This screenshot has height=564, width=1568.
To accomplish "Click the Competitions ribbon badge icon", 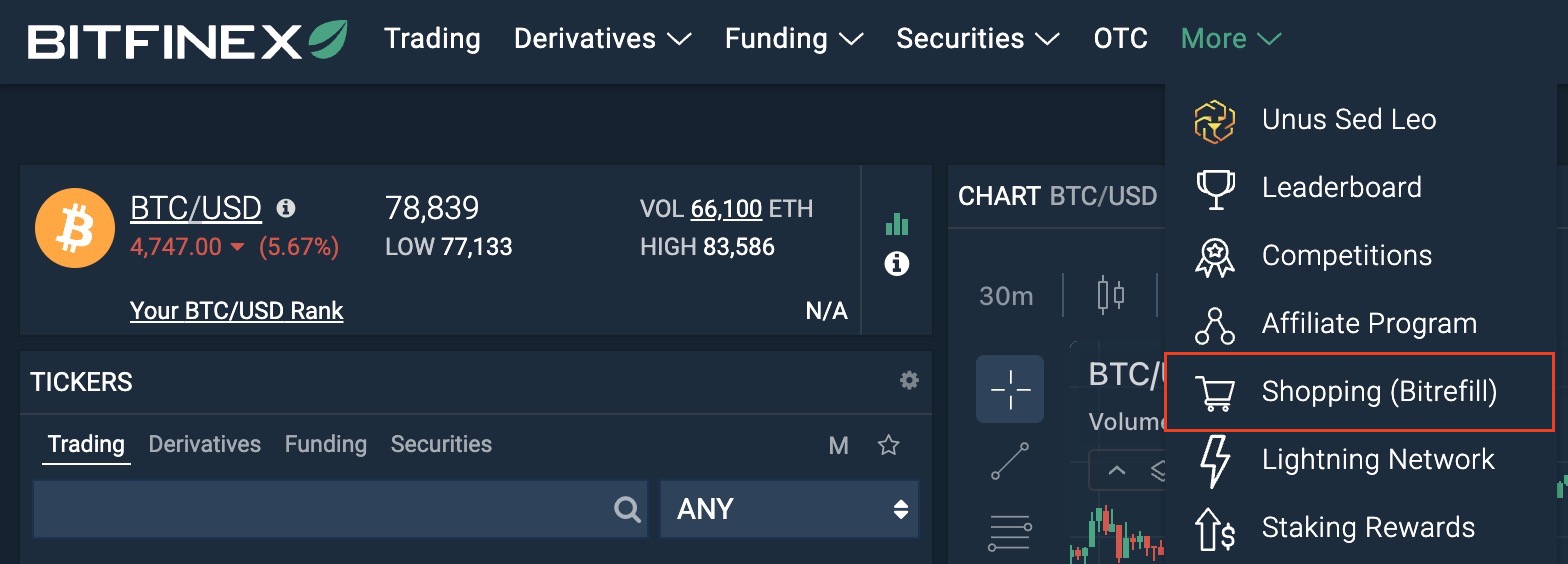I will coord(1215,256).
